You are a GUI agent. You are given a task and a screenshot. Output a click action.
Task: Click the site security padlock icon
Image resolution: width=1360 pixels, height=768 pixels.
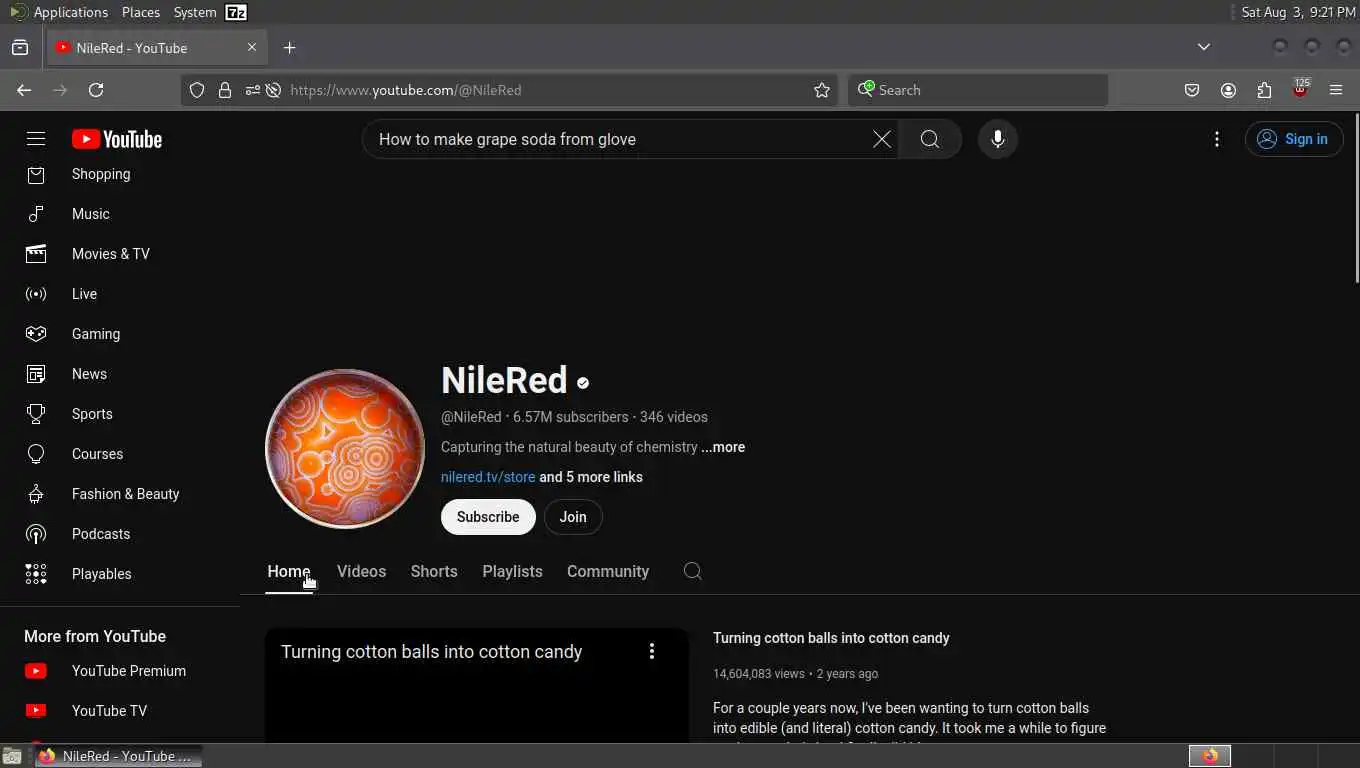point(225,90)
